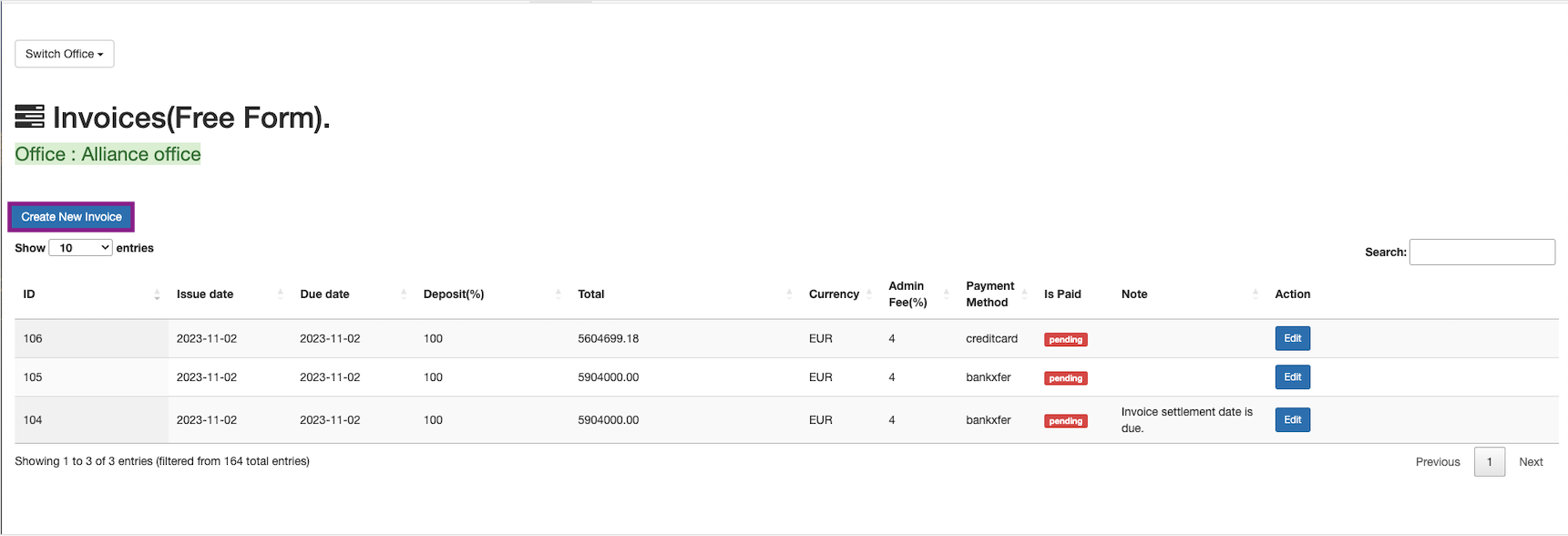The width and height of the screenshot is (1568, 536).
Task: Go to Next page of results
Action: pyautogui.click(x=1531, y=462)
